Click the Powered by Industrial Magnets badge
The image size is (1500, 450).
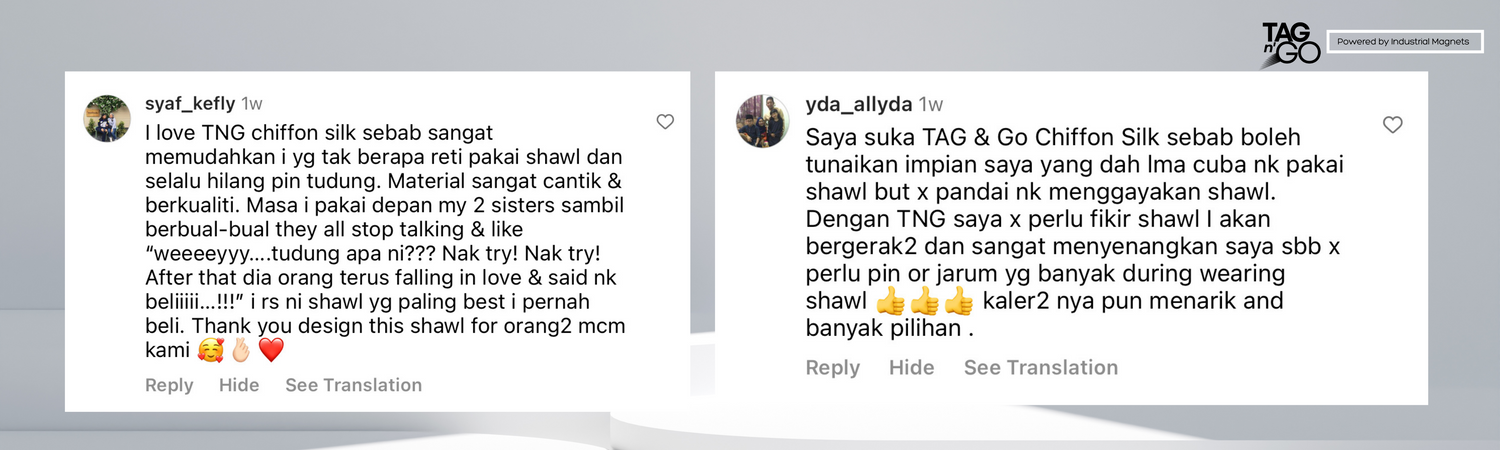coord(1404,42)
